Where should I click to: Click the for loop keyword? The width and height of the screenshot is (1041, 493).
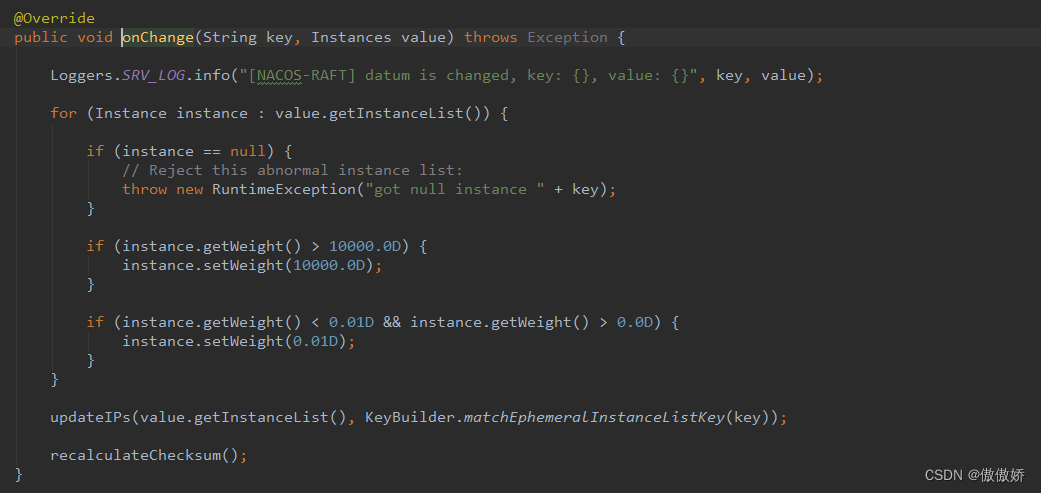[63, 113]
